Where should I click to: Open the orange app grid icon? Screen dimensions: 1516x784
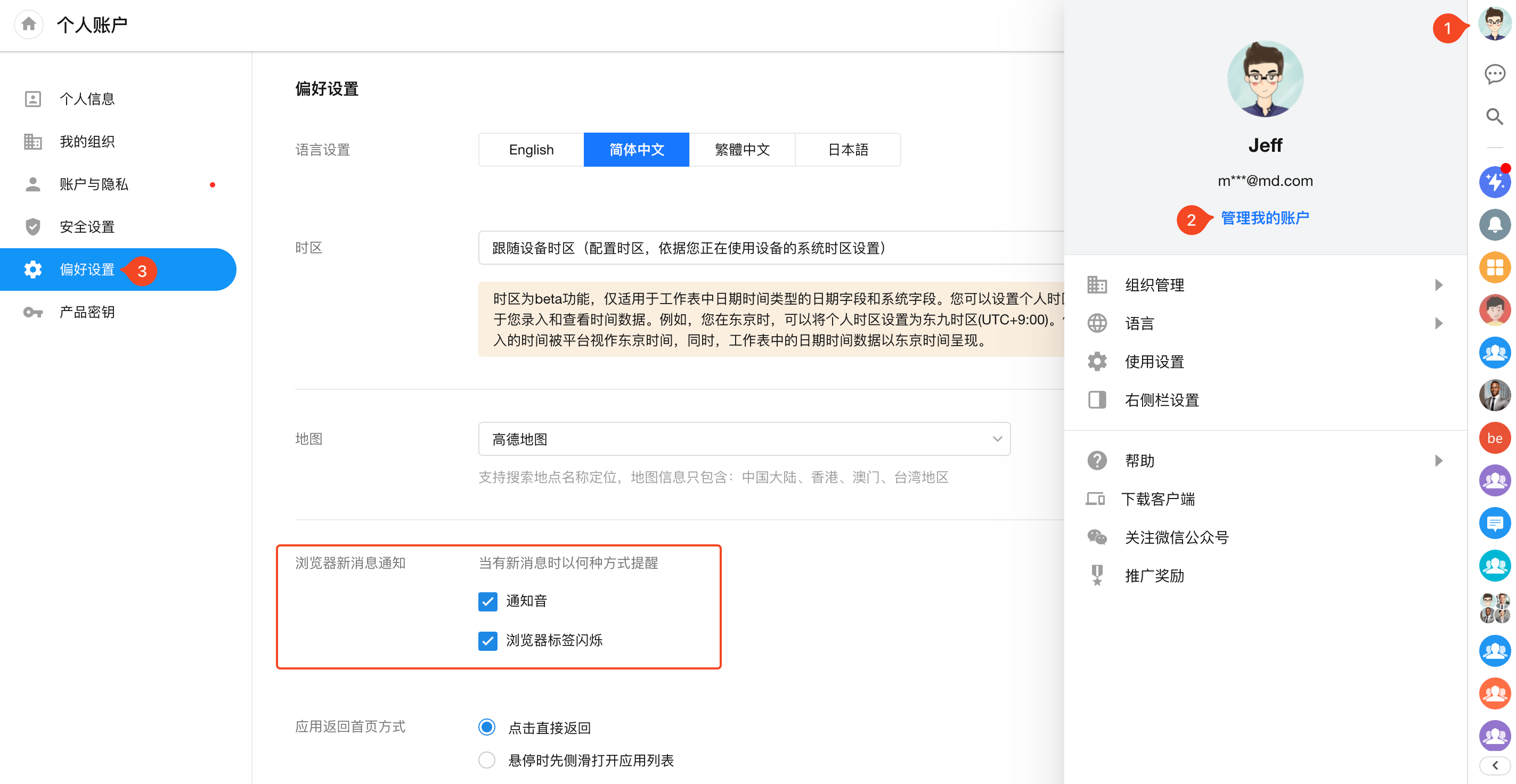click(x=1494, y=267)
